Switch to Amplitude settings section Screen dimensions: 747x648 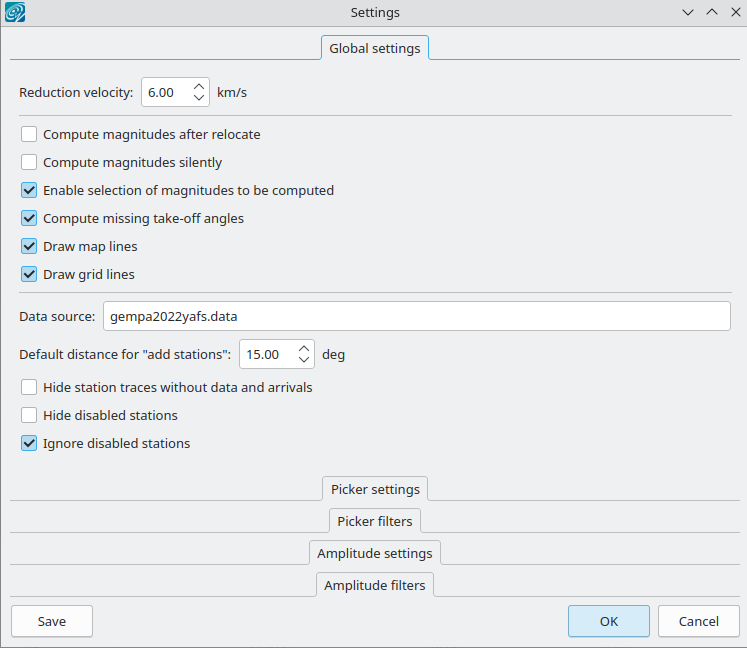click(x=374, y=553)
